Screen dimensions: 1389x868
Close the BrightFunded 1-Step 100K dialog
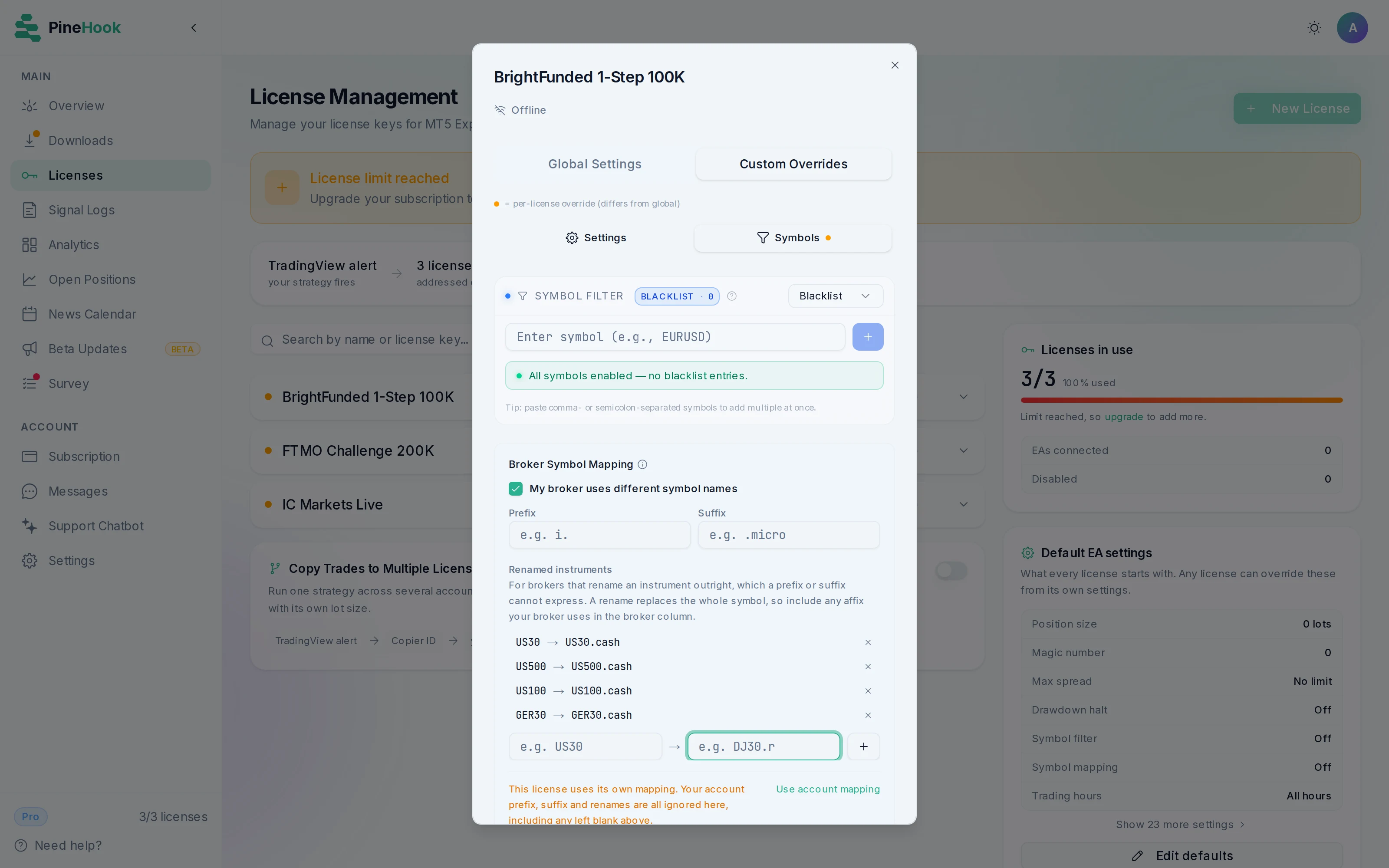coord(895,65)
